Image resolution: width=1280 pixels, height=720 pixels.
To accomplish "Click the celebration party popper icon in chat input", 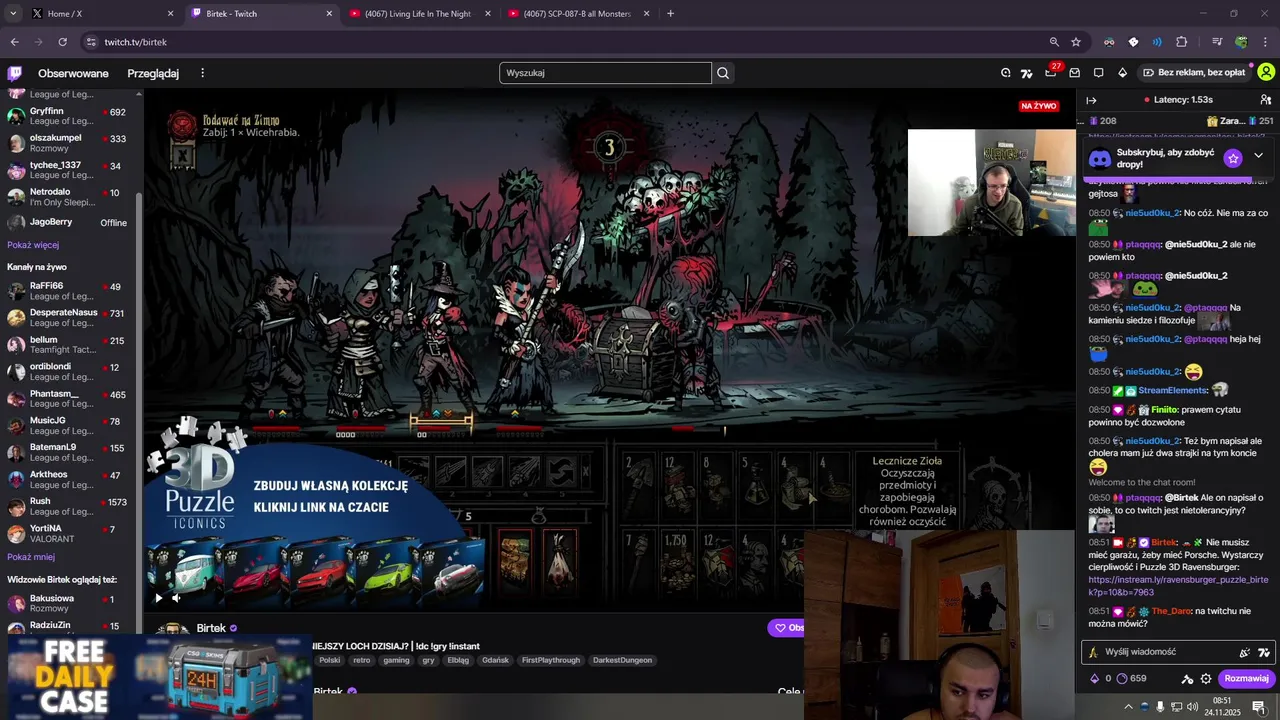I will [x=1245, y=652].
